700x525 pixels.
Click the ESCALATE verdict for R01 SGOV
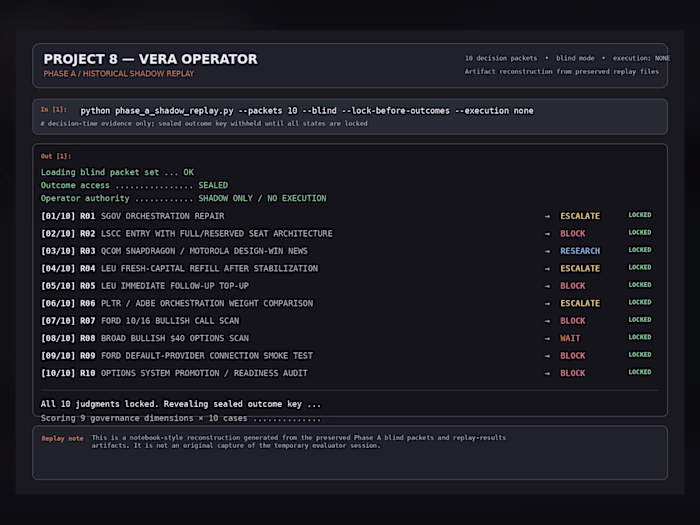point(580,216)
